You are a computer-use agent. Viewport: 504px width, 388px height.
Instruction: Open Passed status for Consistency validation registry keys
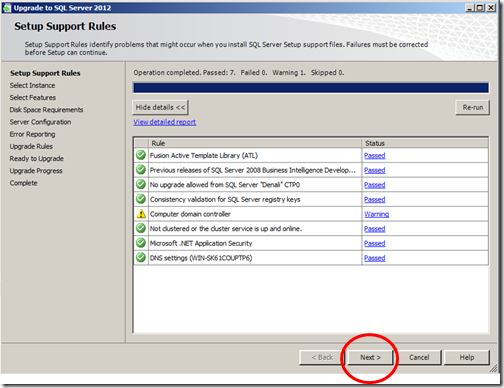pos(375,200)
